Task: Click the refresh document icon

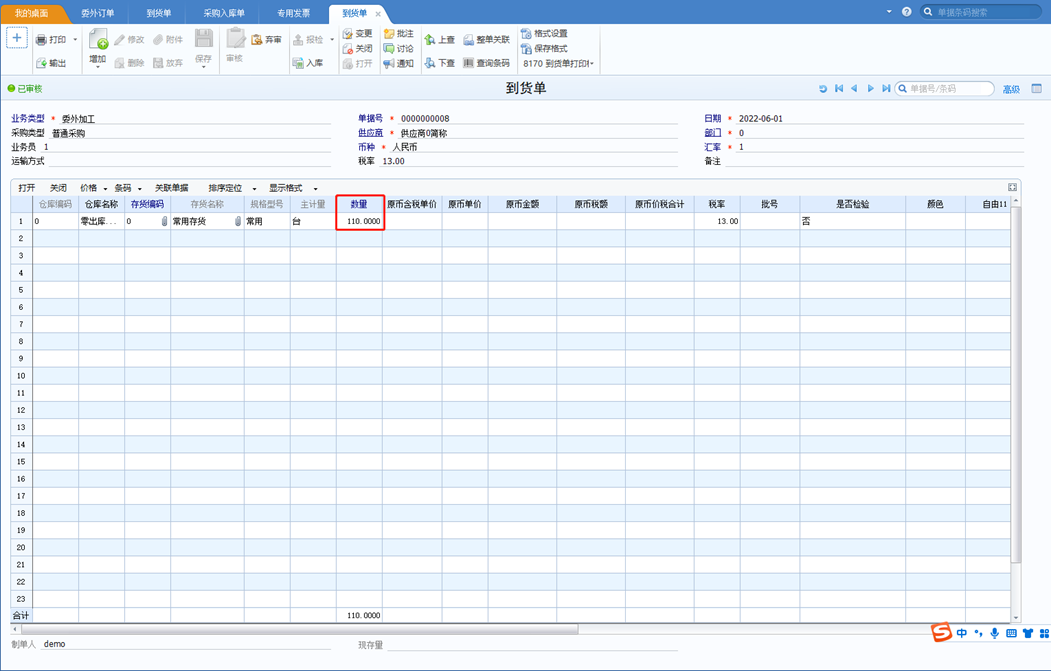Action: point(823,88)
